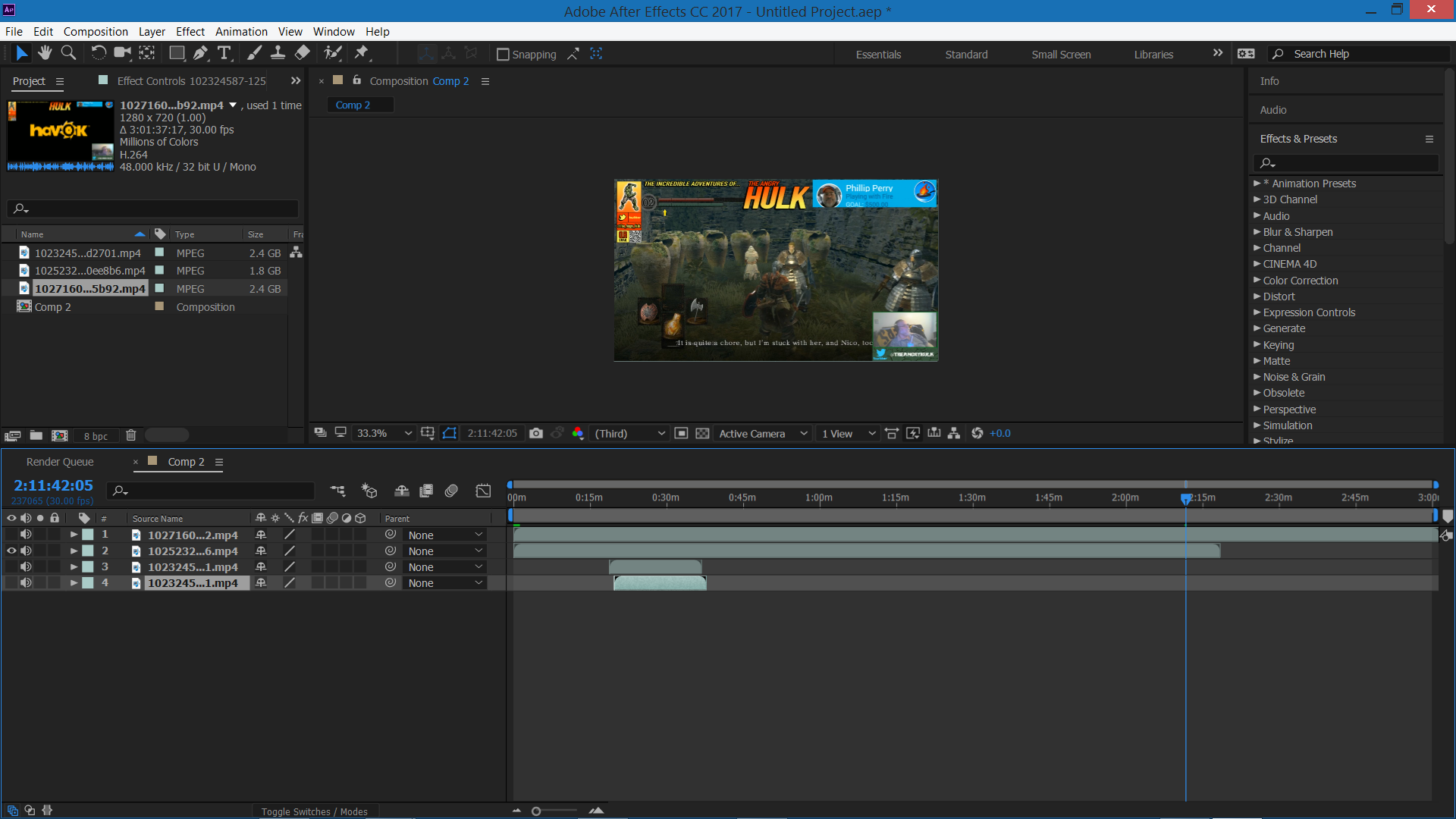Select the Eraser tool
The height and width of the screenshot is (819, 1456).
tap(302, 53)
